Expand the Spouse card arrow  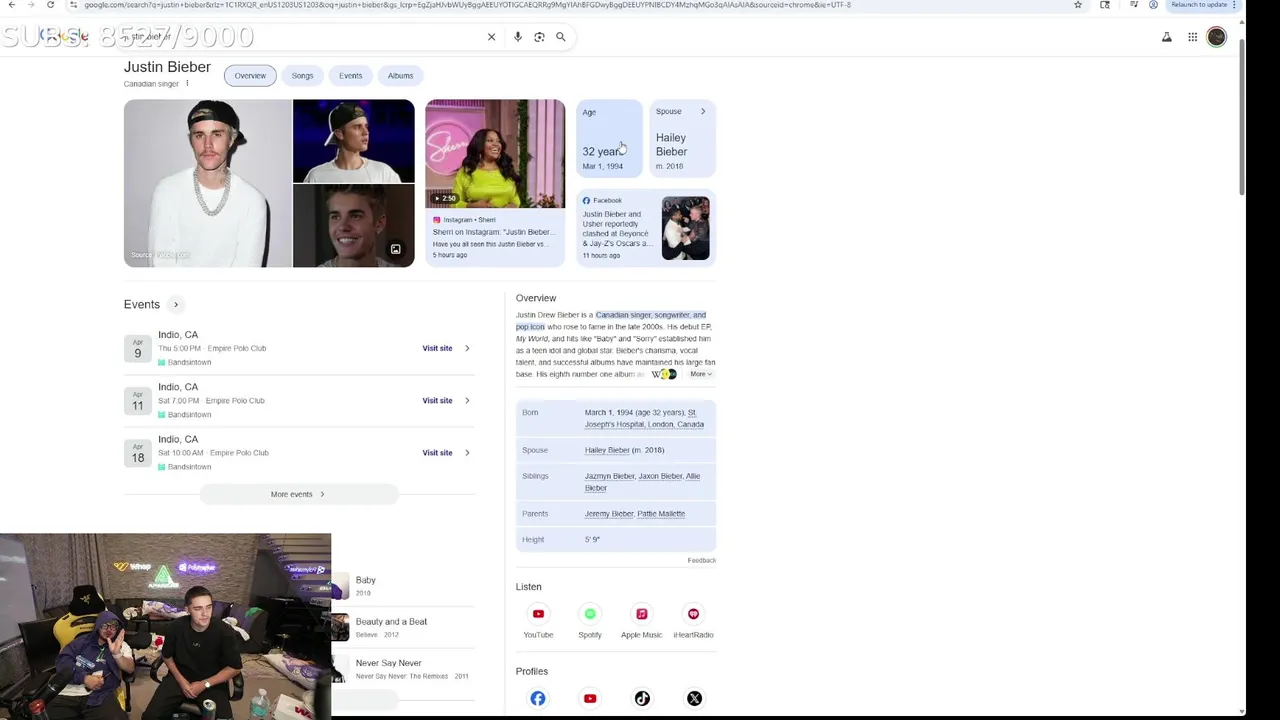pyautogui.click(x=703, y=111)
